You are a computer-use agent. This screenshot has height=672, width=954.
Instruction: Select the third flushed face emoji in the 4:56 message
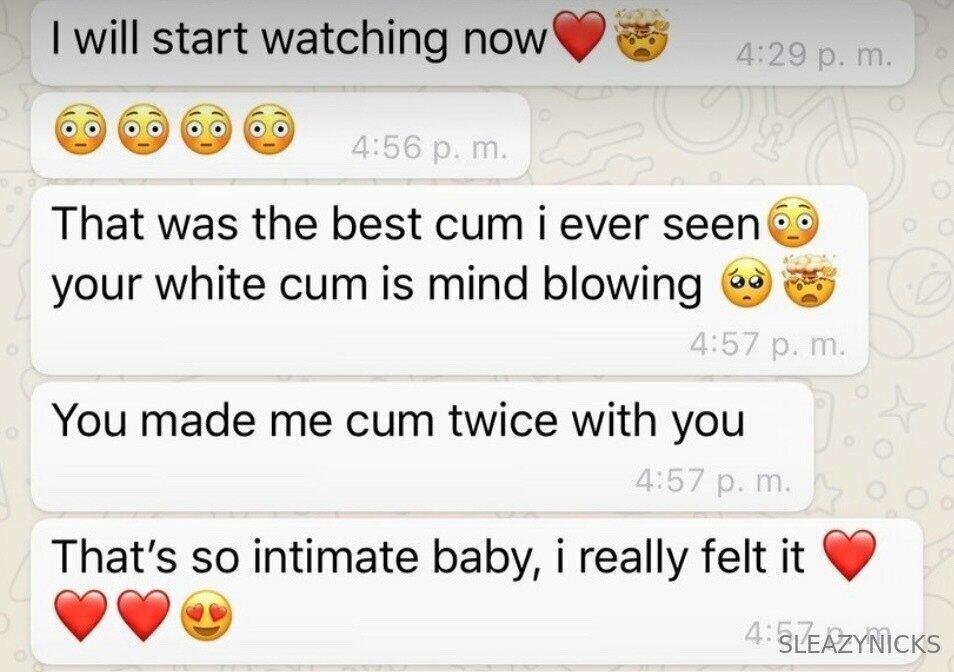pyautogui.click(x=206, y=129)
